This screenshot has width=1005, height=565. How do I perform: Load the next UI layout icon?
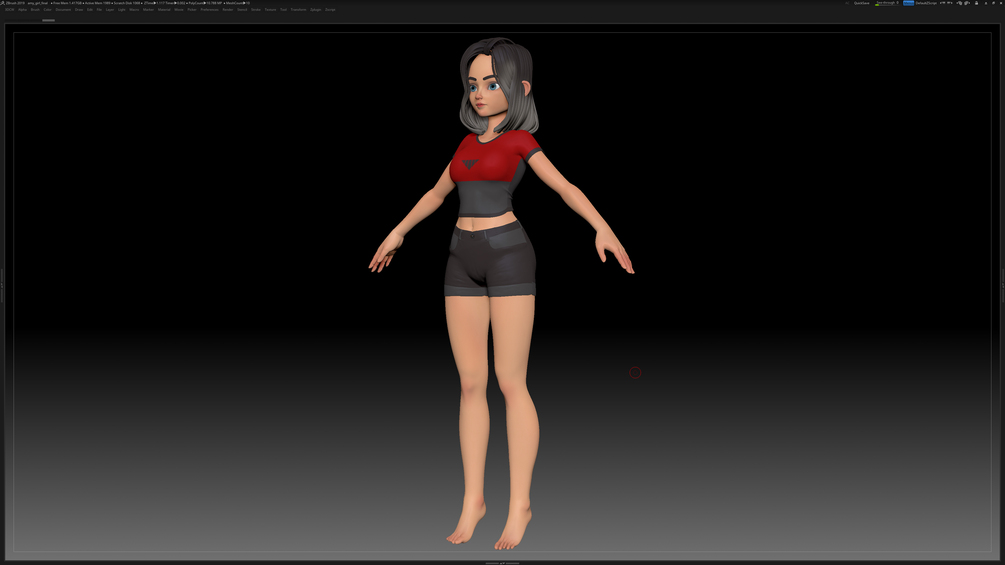point(949,3)
